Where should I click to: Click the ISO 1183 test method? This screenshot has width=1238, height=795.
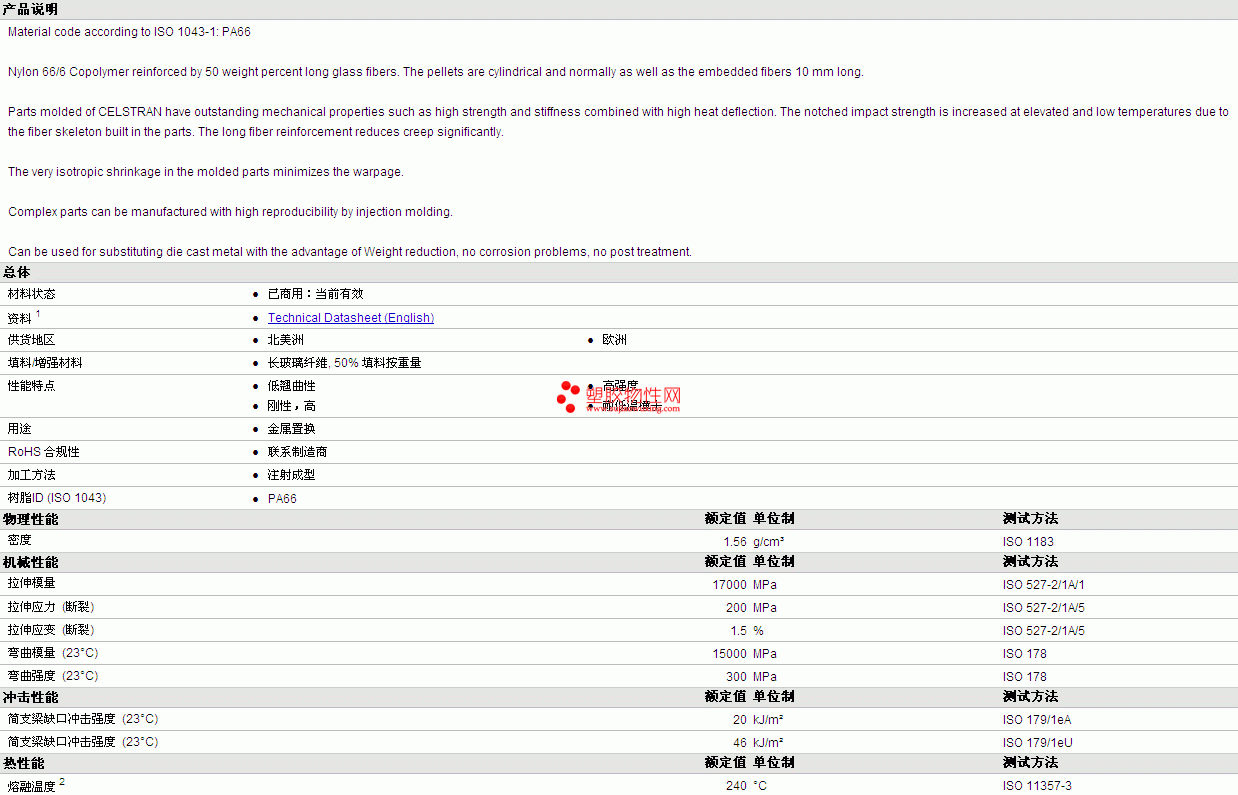[x=1029, y=542]
